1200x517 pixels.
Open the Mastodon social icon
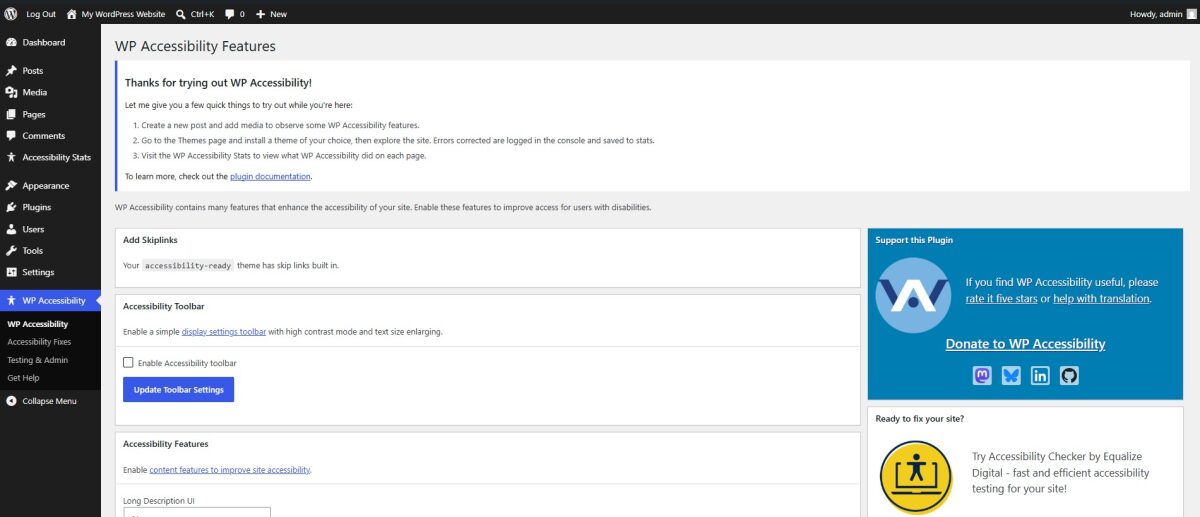(982, 376)
